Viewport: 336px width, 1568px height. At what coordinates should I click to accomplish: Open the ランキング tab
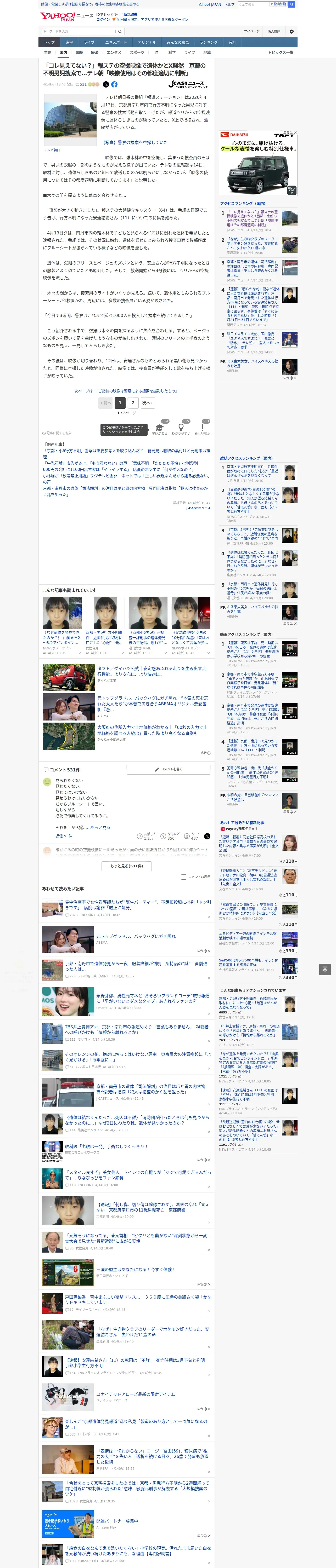209,43
